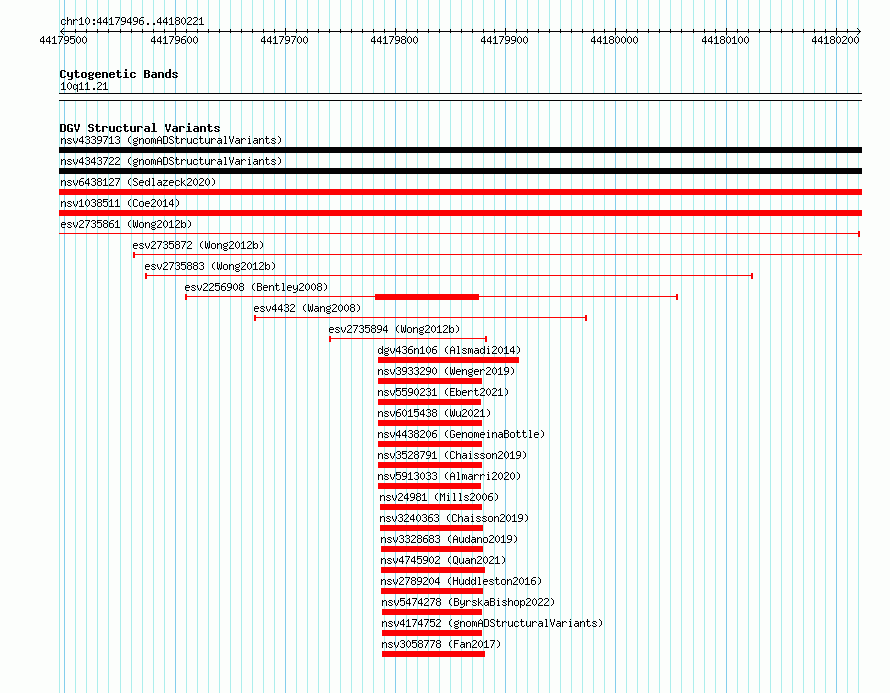Click the black bar under nsv4343722
Screen dimensions: 890x693
click(x=460, y=171)
